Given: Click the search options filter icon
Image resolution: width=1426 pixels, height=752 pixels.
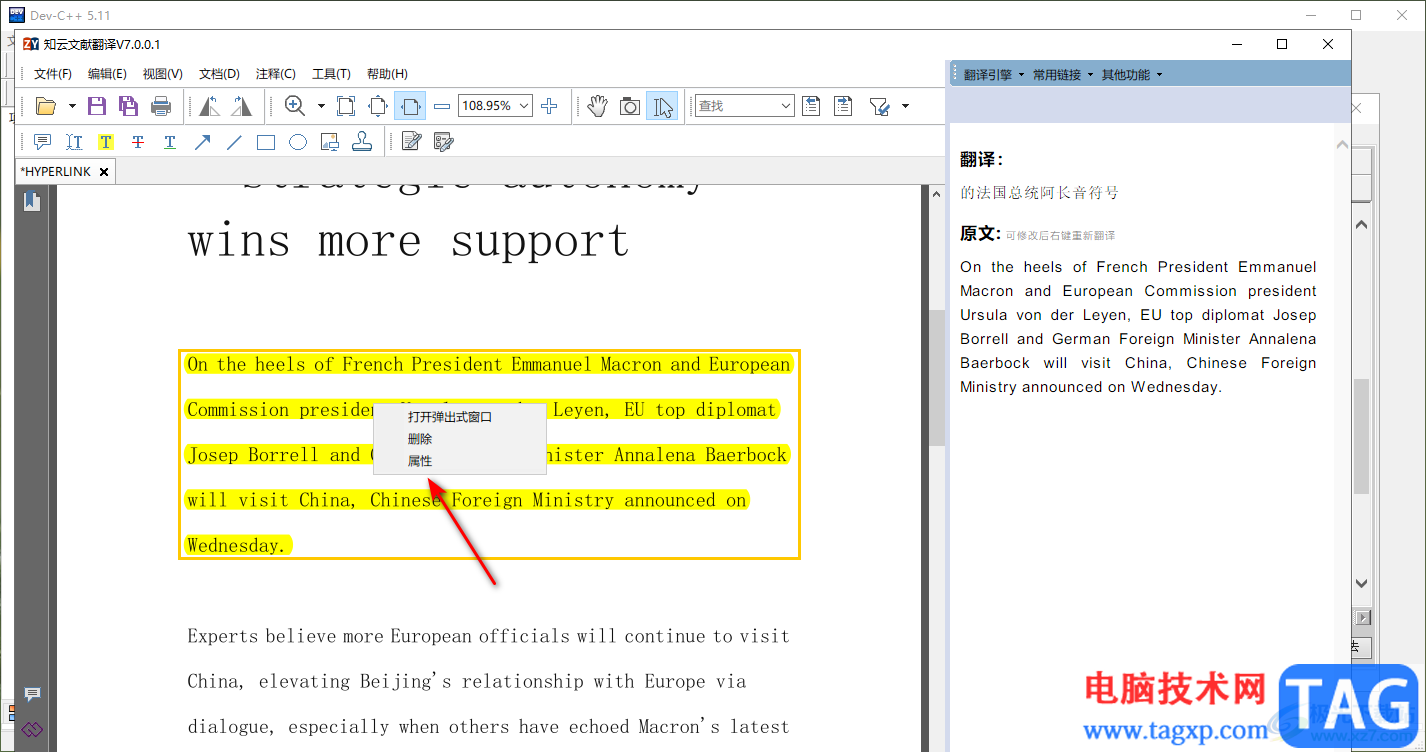Looking at the screenshot, I should (880, 106).
